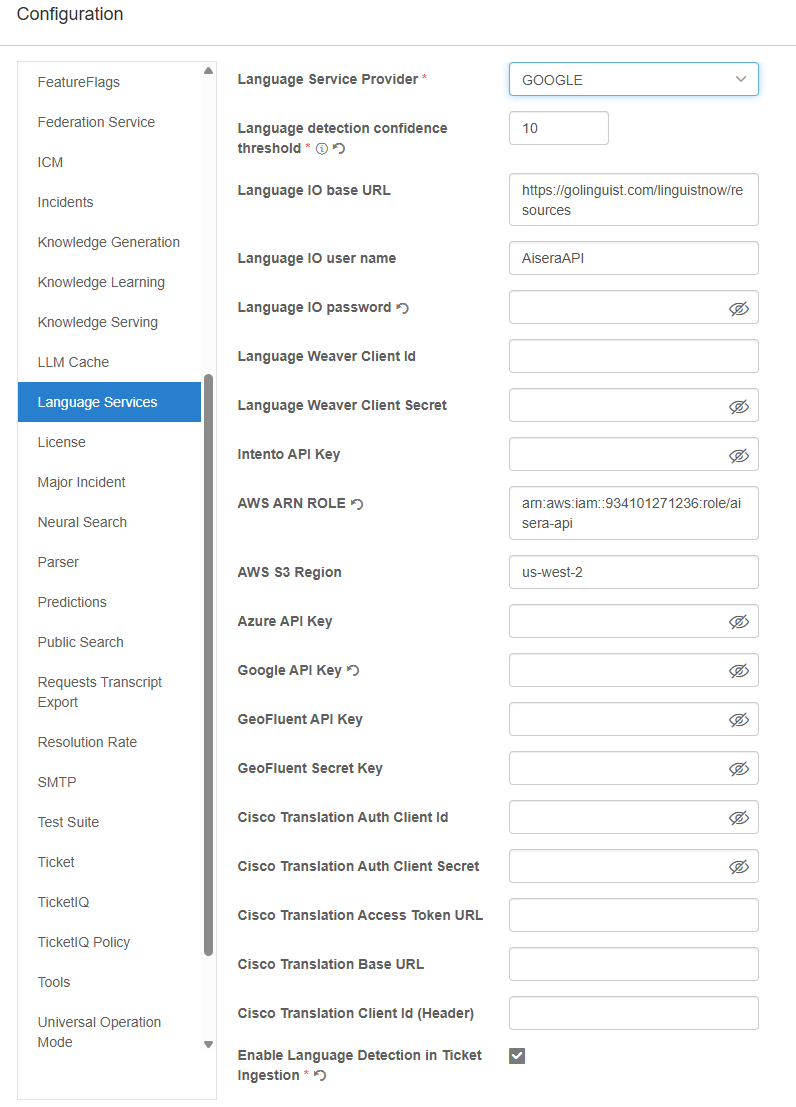Show the Azure API Key text
796x1107 pixels.
pyautogui.click(x=738, y=622)
